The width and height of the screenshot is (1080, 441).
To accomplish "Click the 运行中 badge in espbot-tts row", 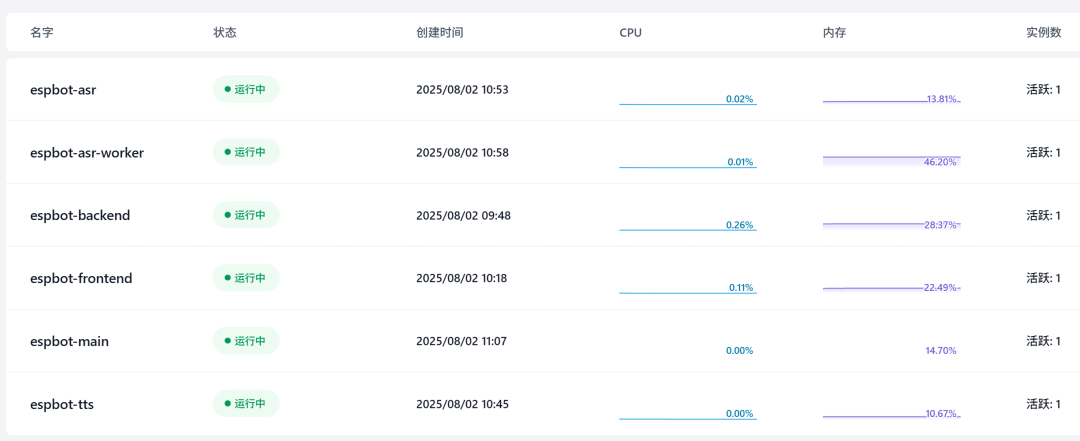I will click(245, 404).
